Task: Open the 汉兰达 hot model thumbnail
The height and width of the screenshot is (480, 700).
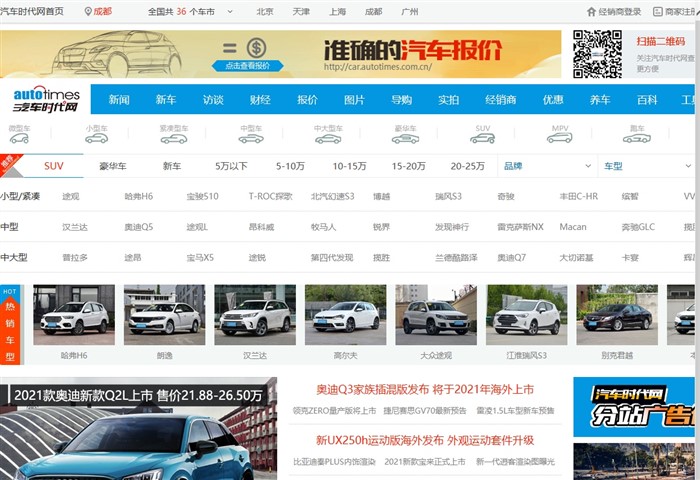Action: 255,315
